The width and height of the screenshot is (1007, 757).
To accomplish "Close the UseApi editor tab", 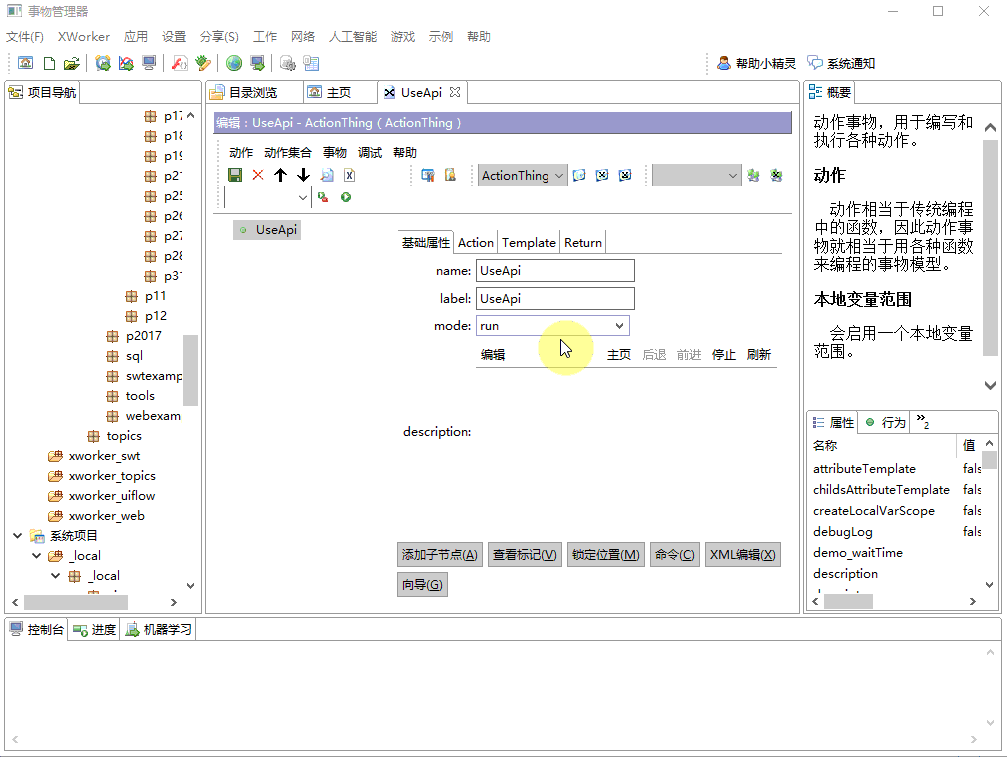I will pos(455,92).
